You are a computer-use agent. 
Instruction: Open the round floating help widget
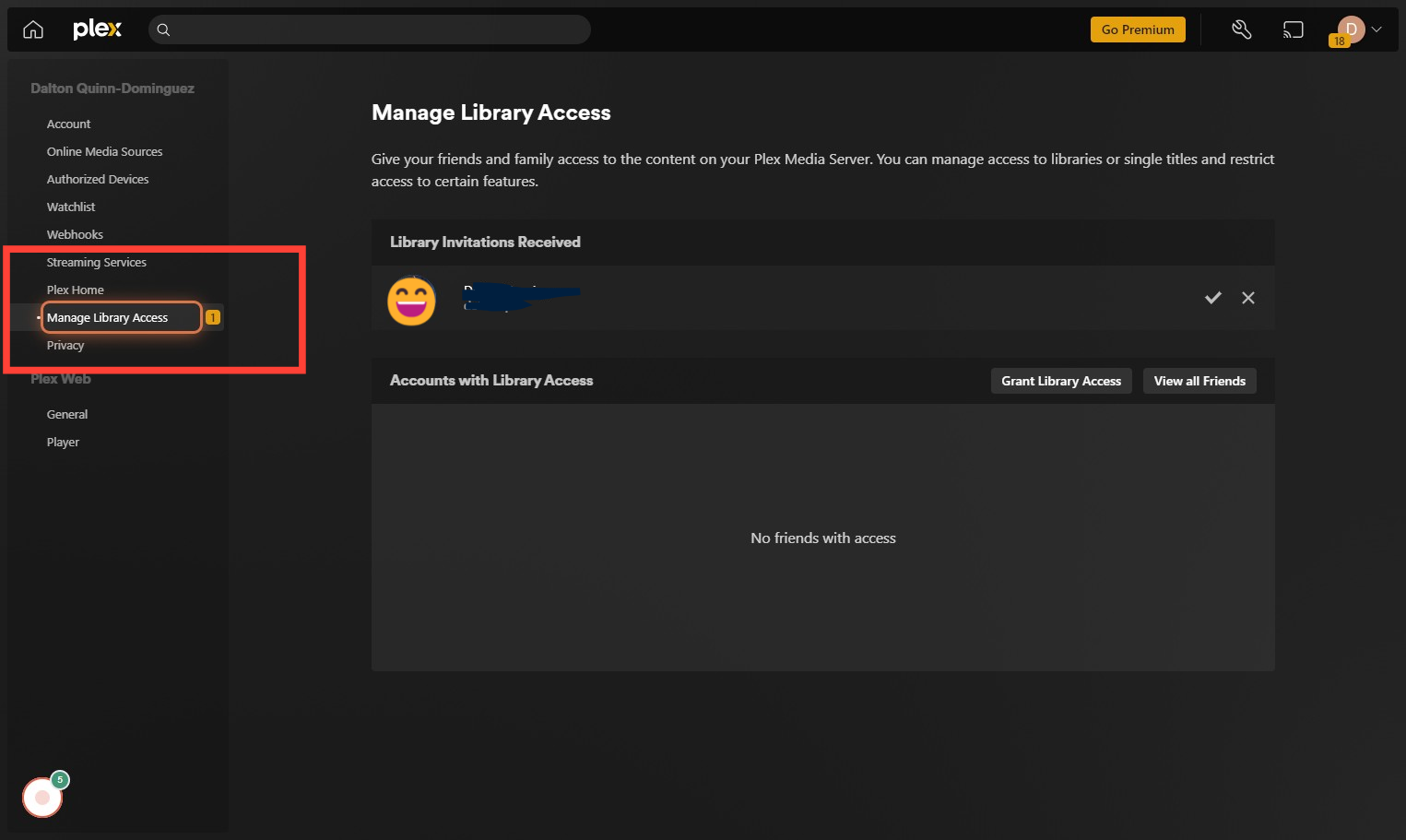[x=42, y=798]
